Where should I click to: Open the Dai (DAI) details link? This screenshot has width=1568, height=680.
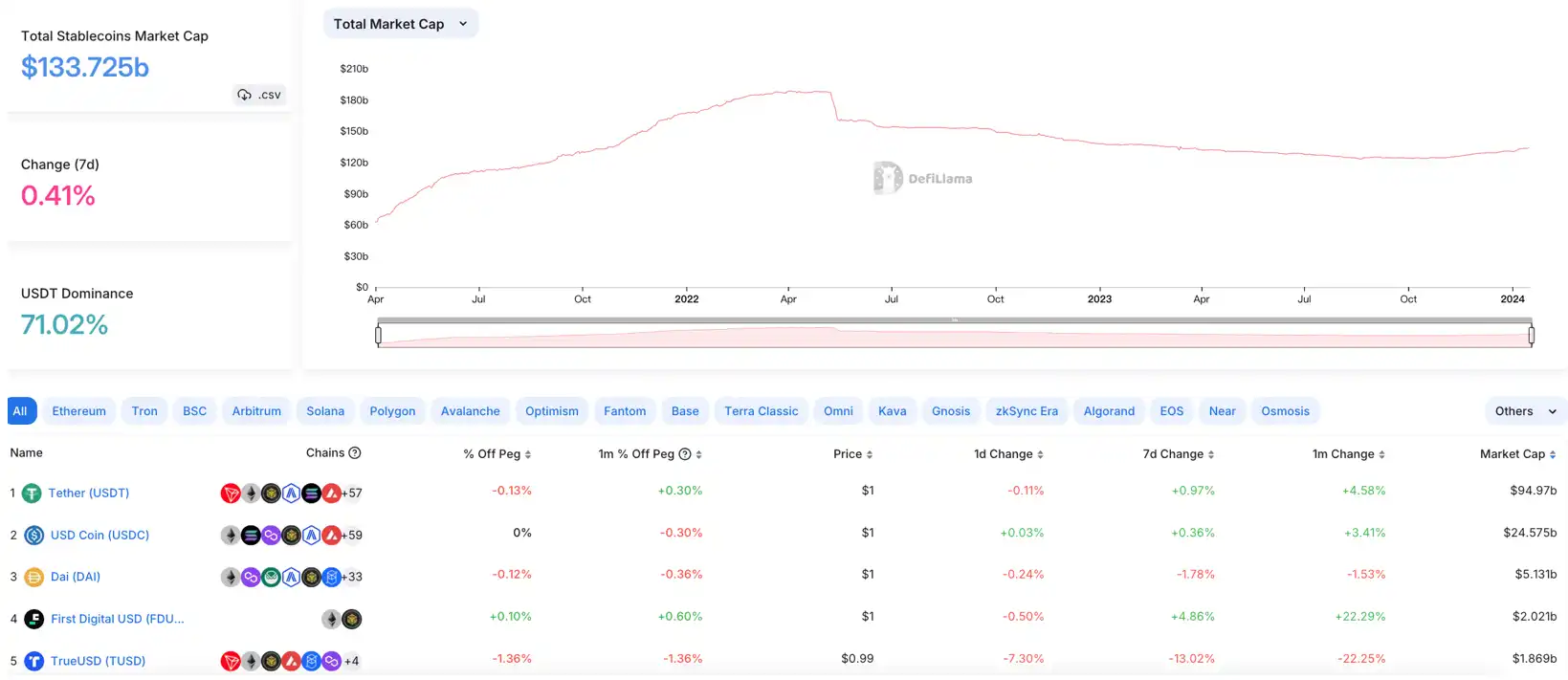point(76,577)
